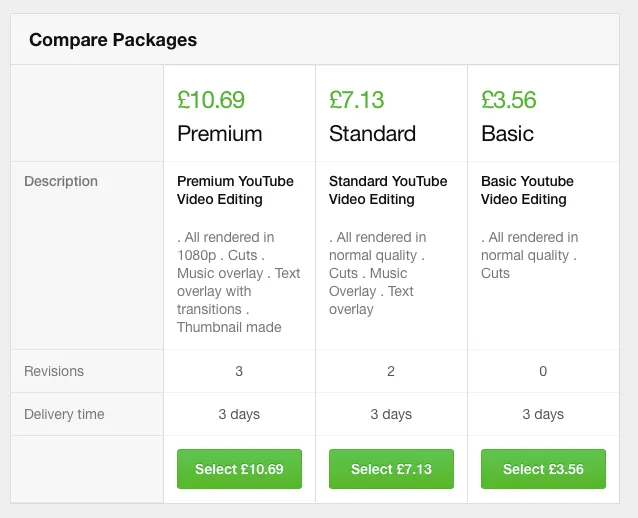Click the Standard revisions count of 2
Image resolution: width=638 pixels, height=518 pixels.
click(391, 371)
